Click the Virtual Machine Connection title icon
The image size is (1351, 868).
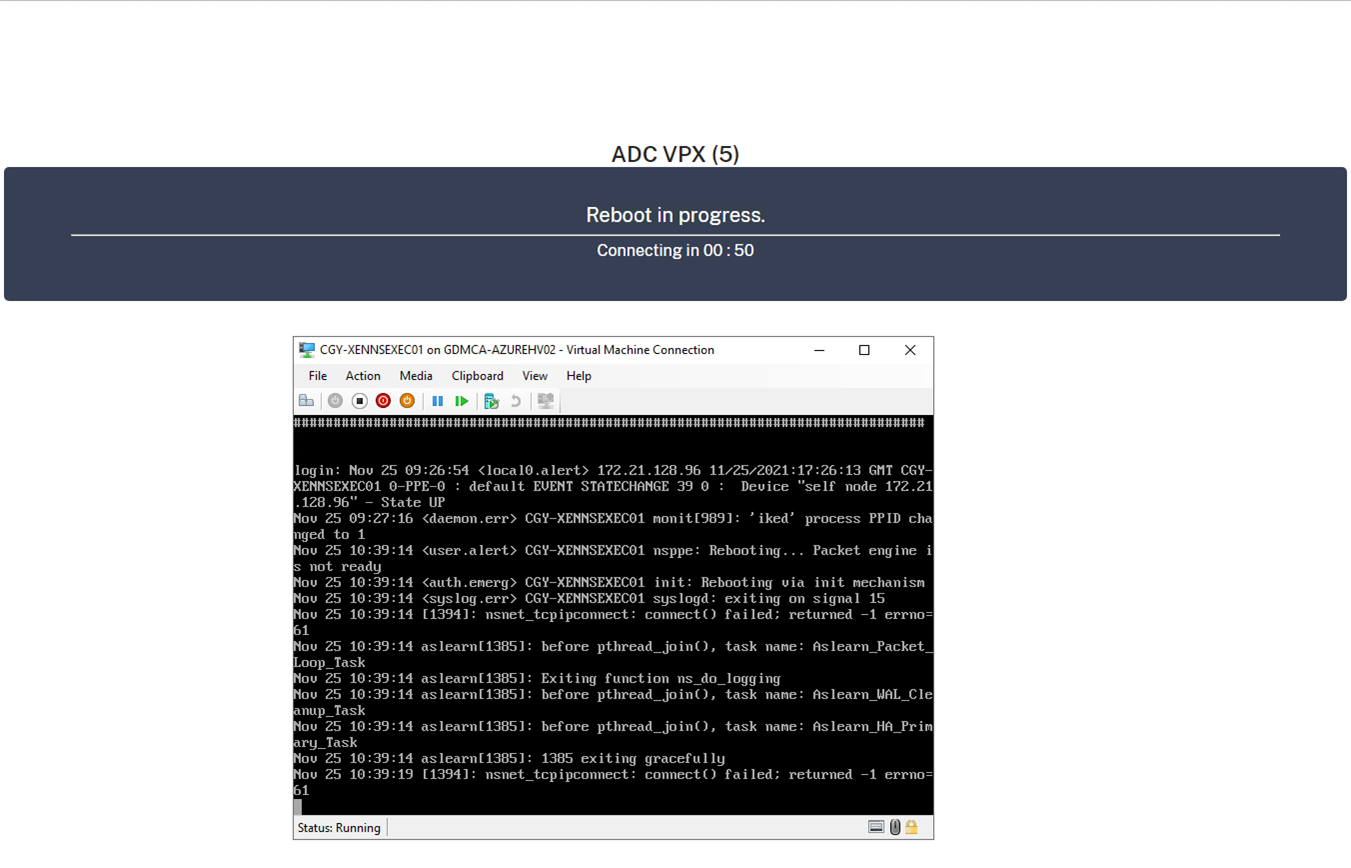tap(307, 350)
